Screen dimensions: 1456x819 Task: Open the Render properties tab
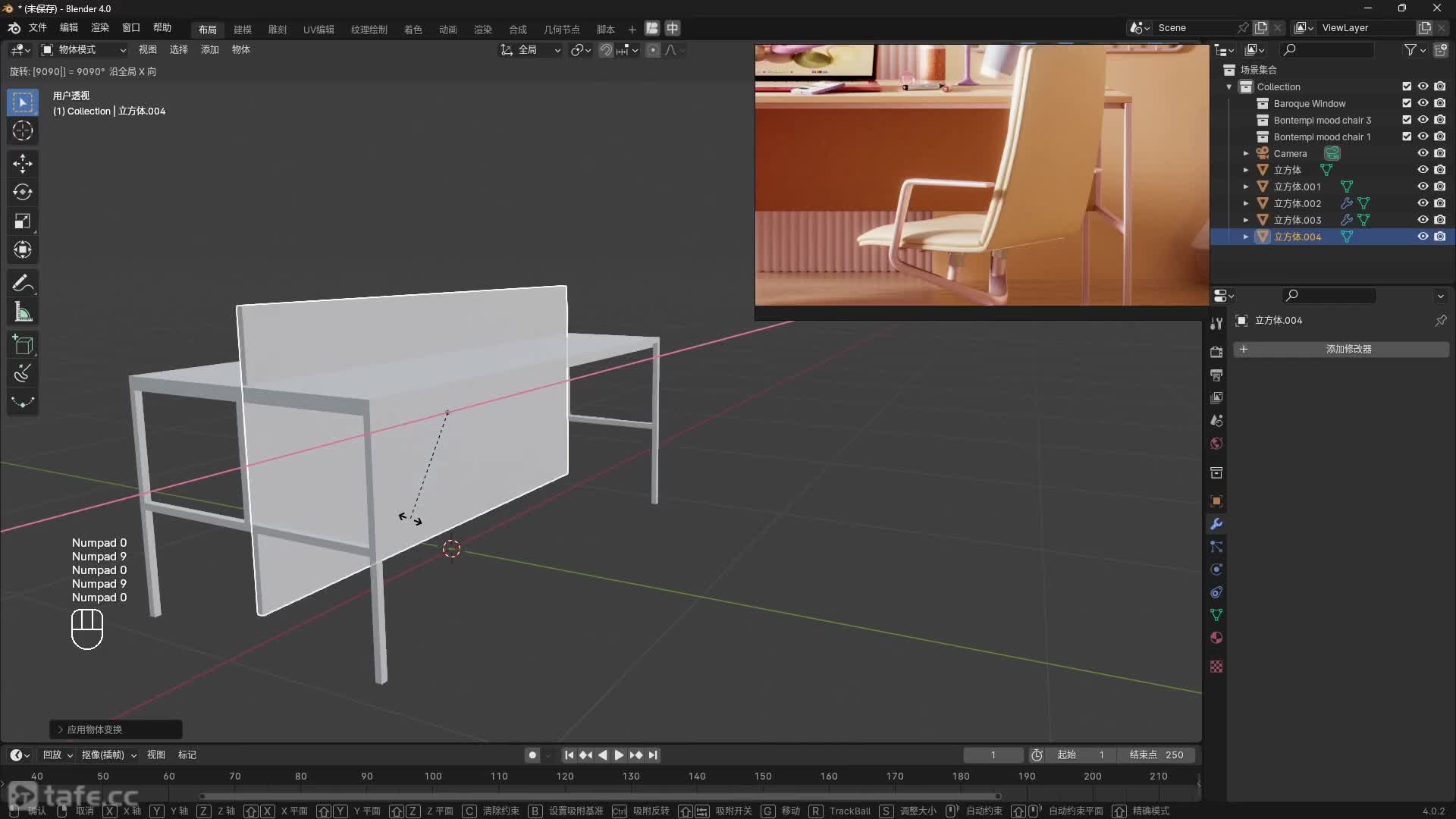pyautogui.click(x=1216, y=352)
